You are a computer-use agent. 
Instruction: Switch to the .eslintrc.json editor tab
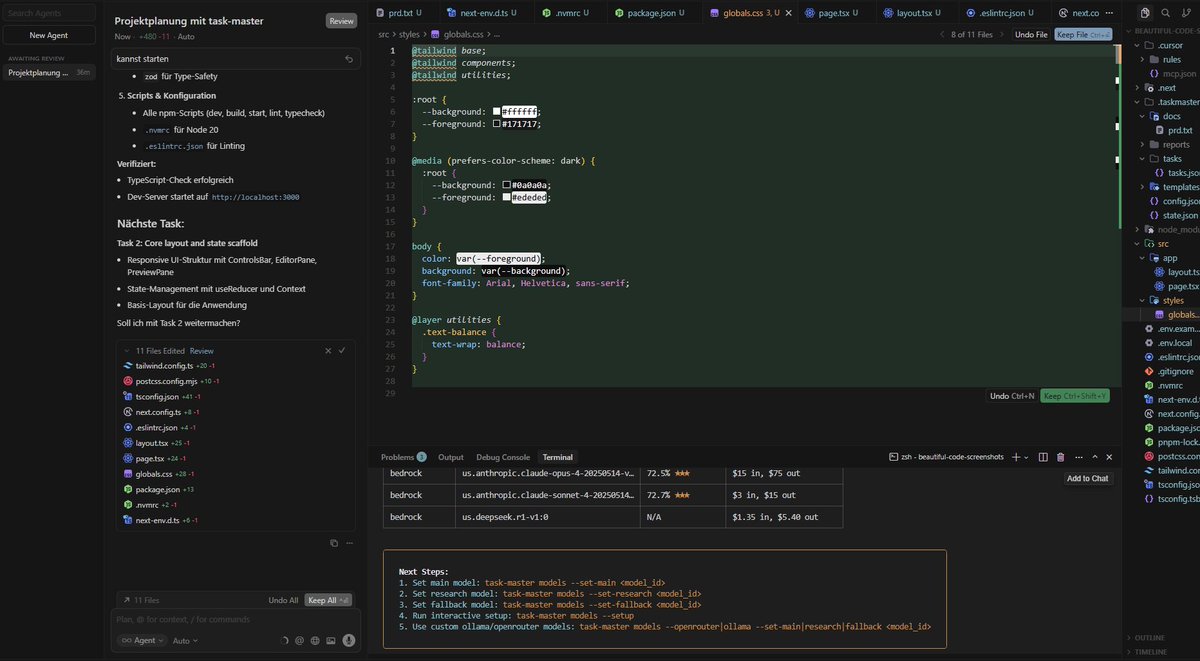coord(1002,13)
